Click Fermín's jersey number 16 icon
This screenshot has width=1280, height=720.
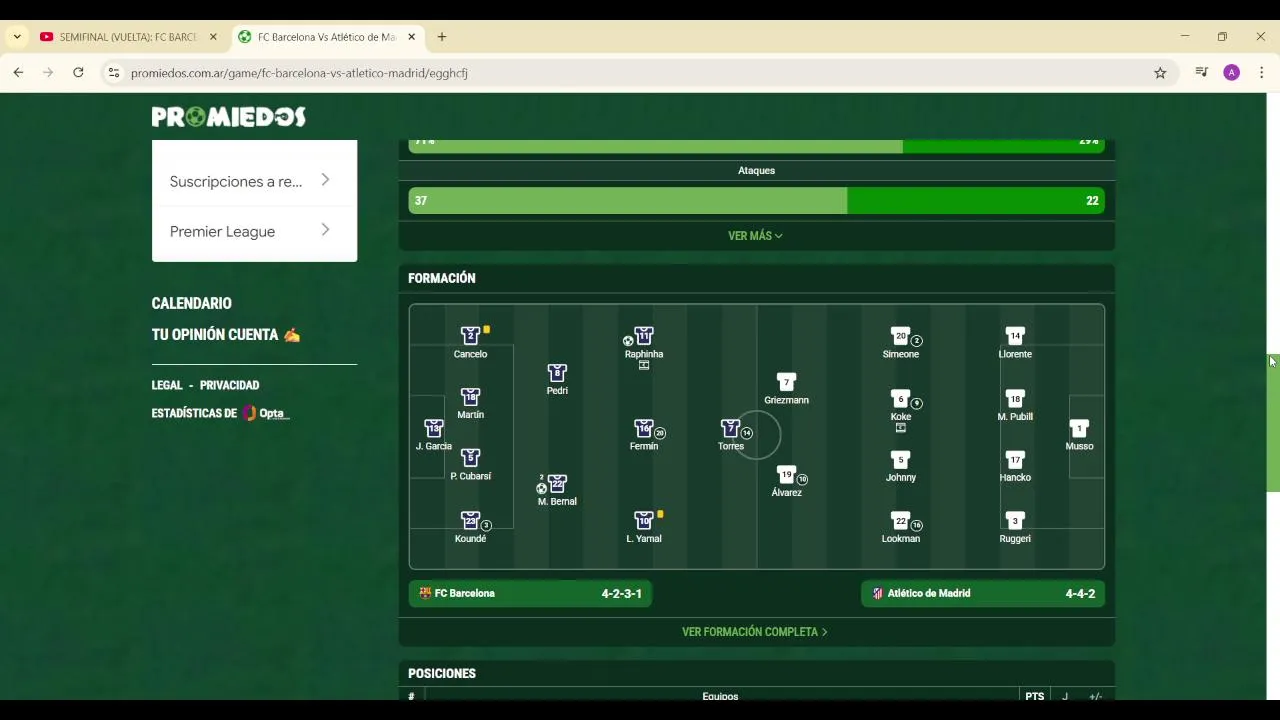(644, 428)
